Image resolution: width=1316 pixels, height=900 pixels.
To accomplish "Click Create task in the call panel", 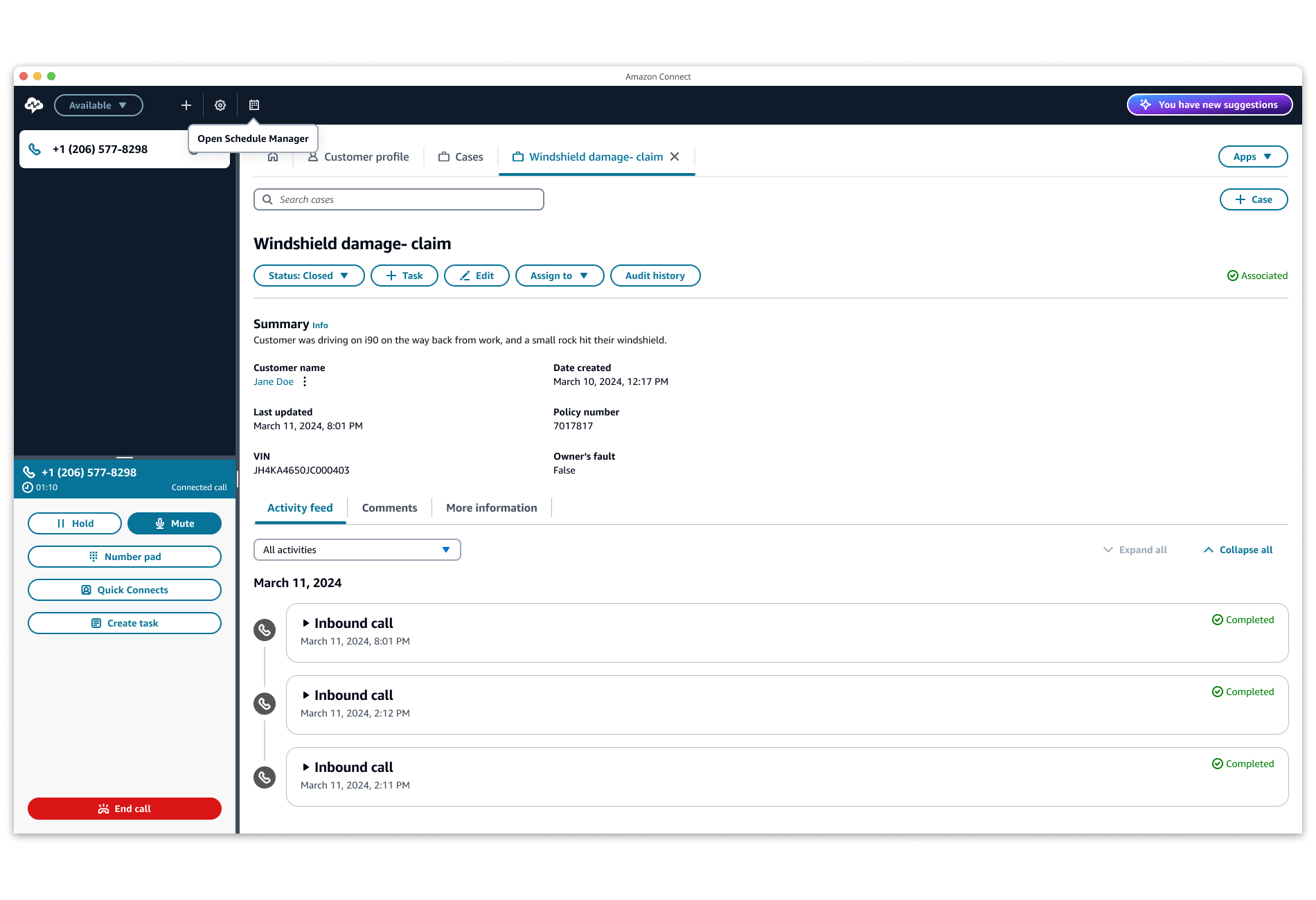I will tap(125, 622).
